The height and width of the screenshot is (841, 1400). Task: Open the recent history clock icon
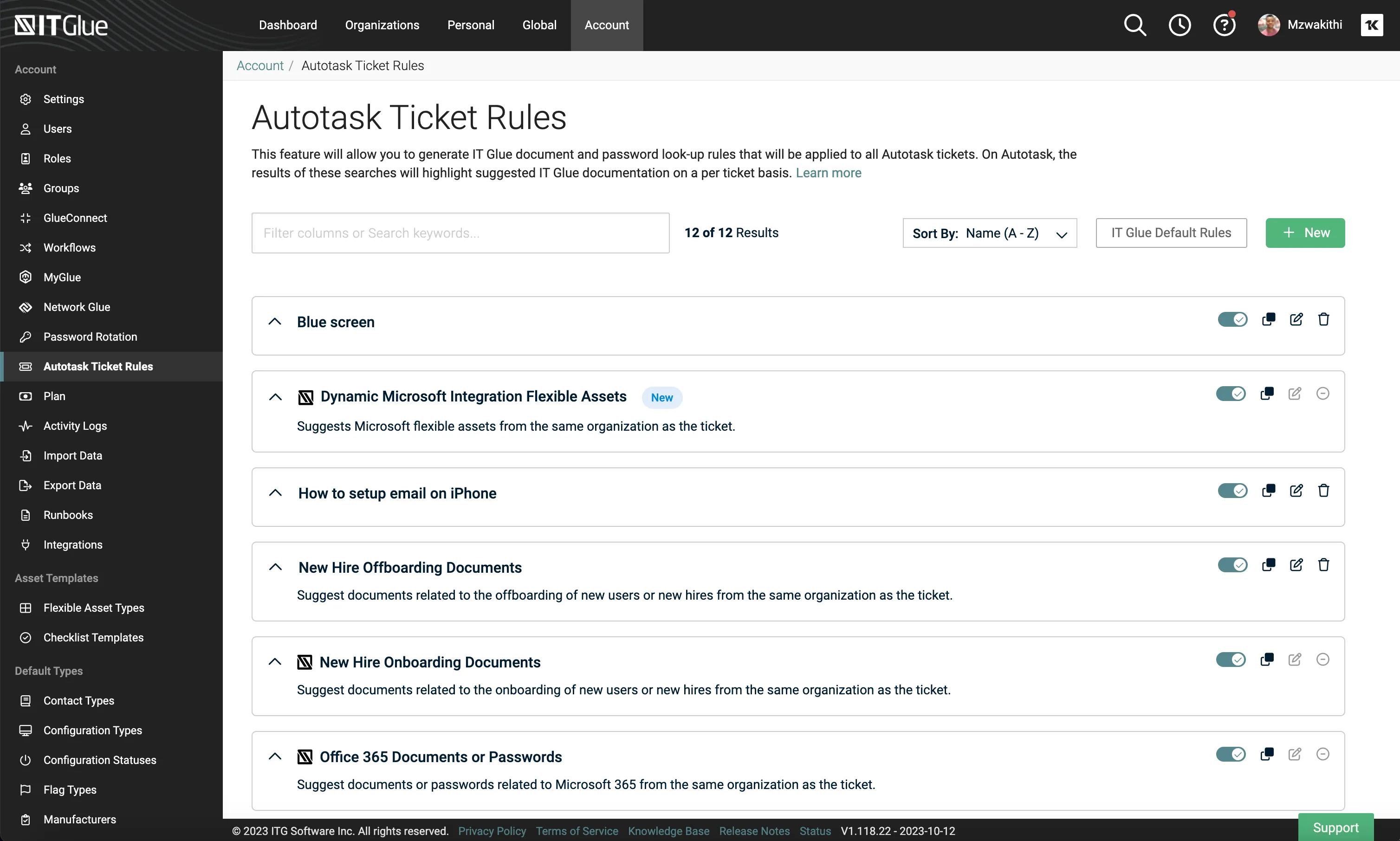click(1180, 25)
